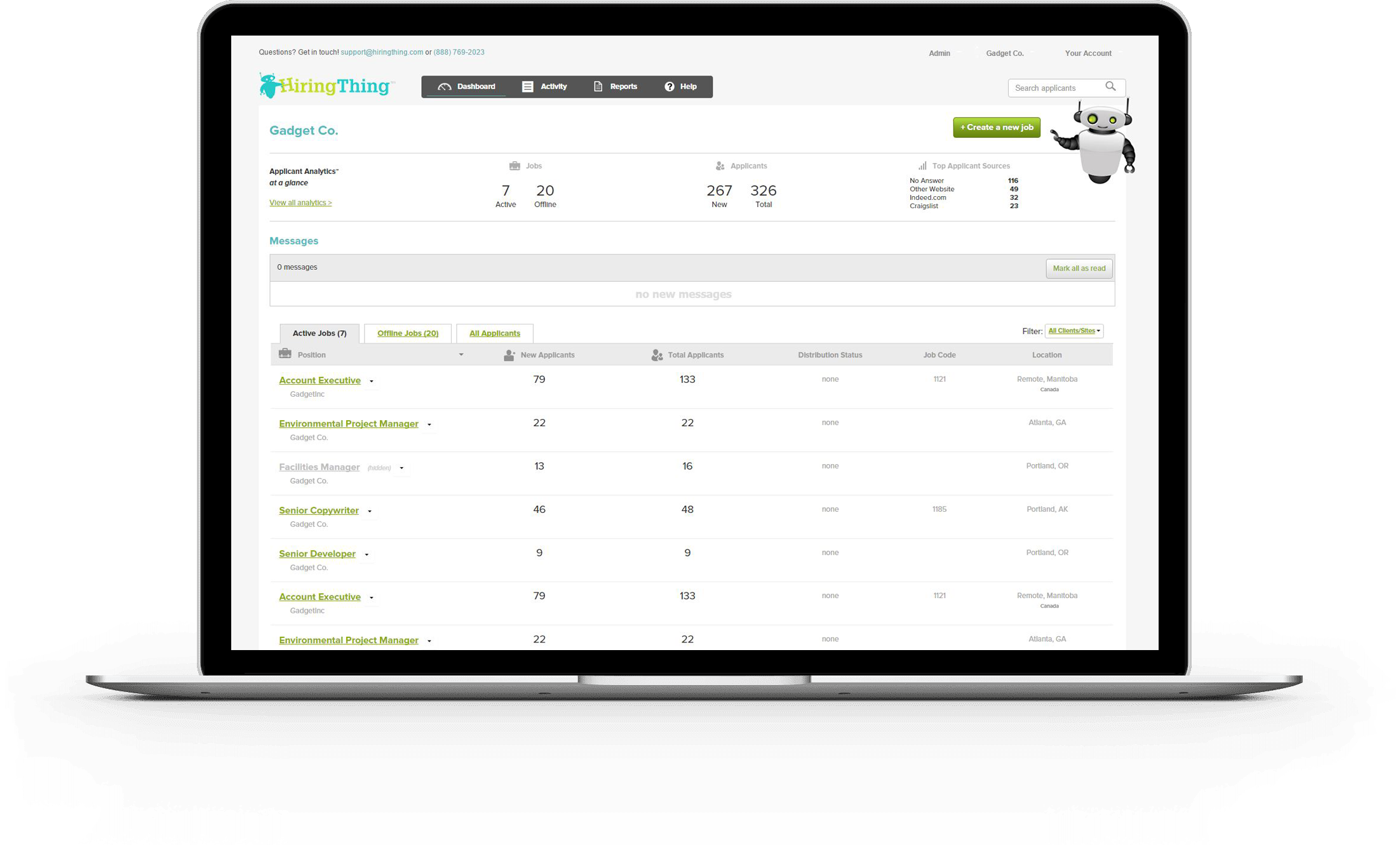Screen dimensions: 1400x845
Task: Expand Senior Copywriter row dropdown arrow
Action: point(370,511)
